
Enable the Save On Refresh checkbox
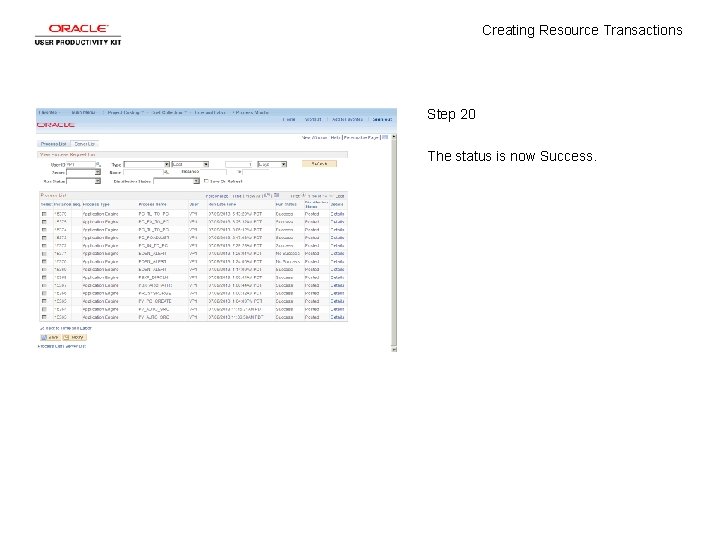(206, 181)
